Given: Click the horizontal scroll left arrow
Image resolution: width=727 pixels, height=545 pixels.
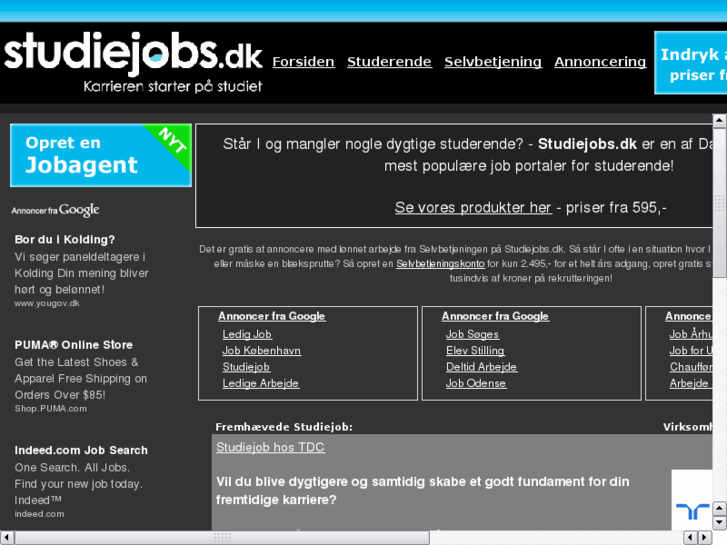Looking at the screenshot, I should pos(6,538).
